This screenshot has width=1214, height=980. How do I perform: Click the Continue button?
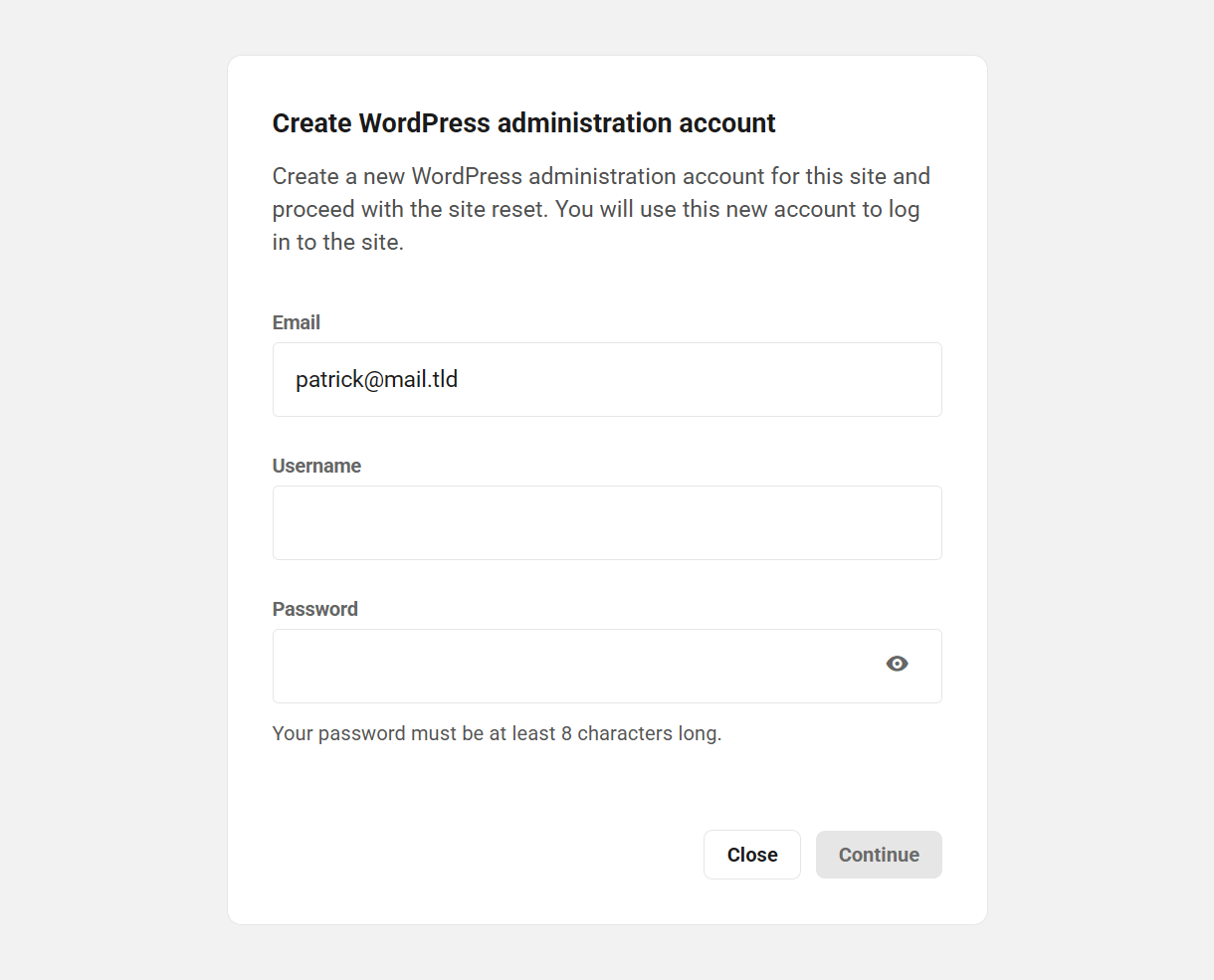[x=879, y=855]
